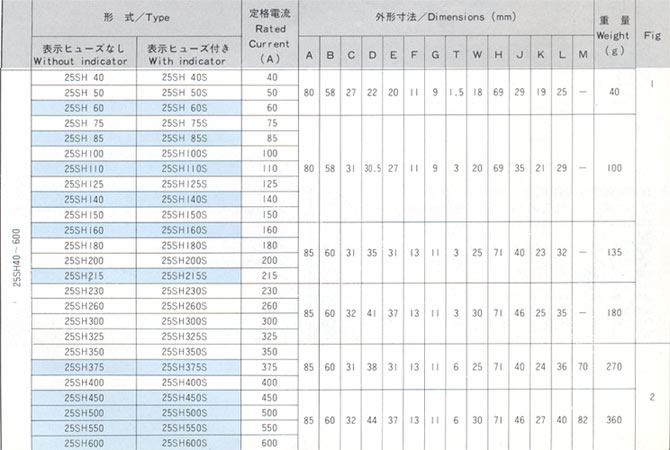
Task: Click dimension column header 'W'
Action: tap(477, 53)
